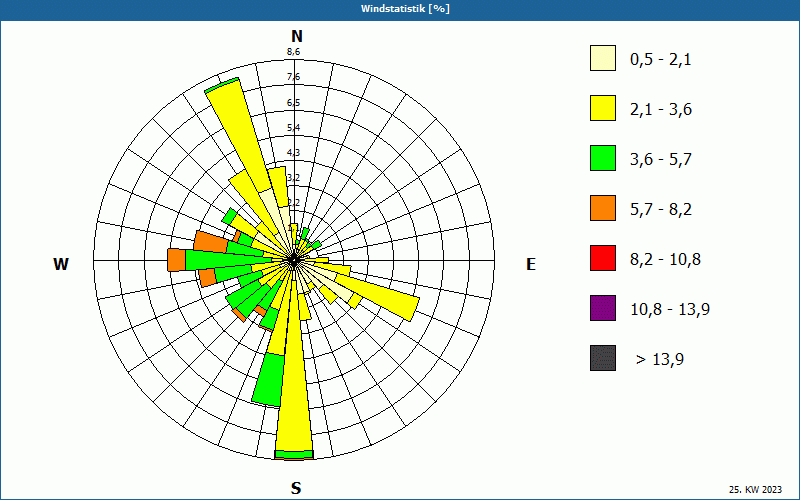Click the legend text 2,1 - 3,6
The width and height of the screenshot is (800, 500).
(661, 110)
